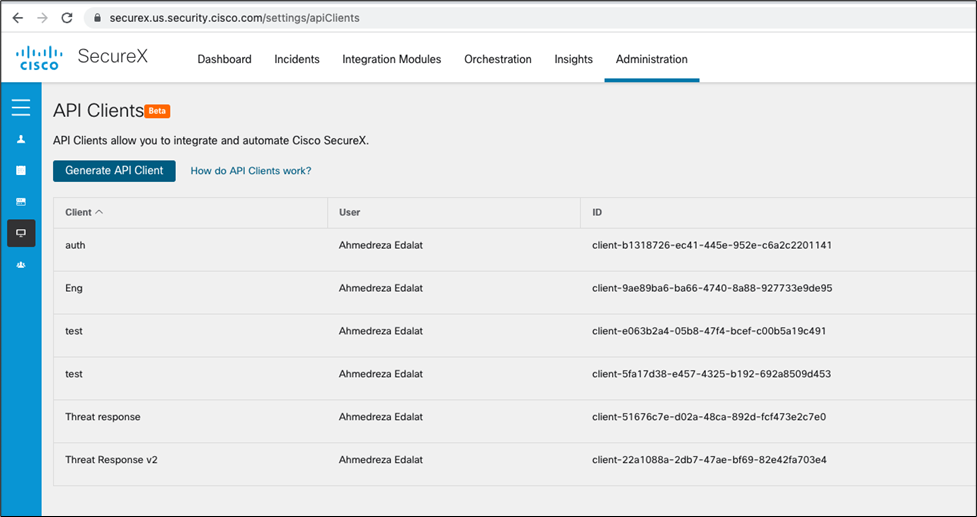This screenshot has height=517, width=977.
Task: Select the card-shaped sidebar icon
Action: pyautogui.click(x=21, y=202)
